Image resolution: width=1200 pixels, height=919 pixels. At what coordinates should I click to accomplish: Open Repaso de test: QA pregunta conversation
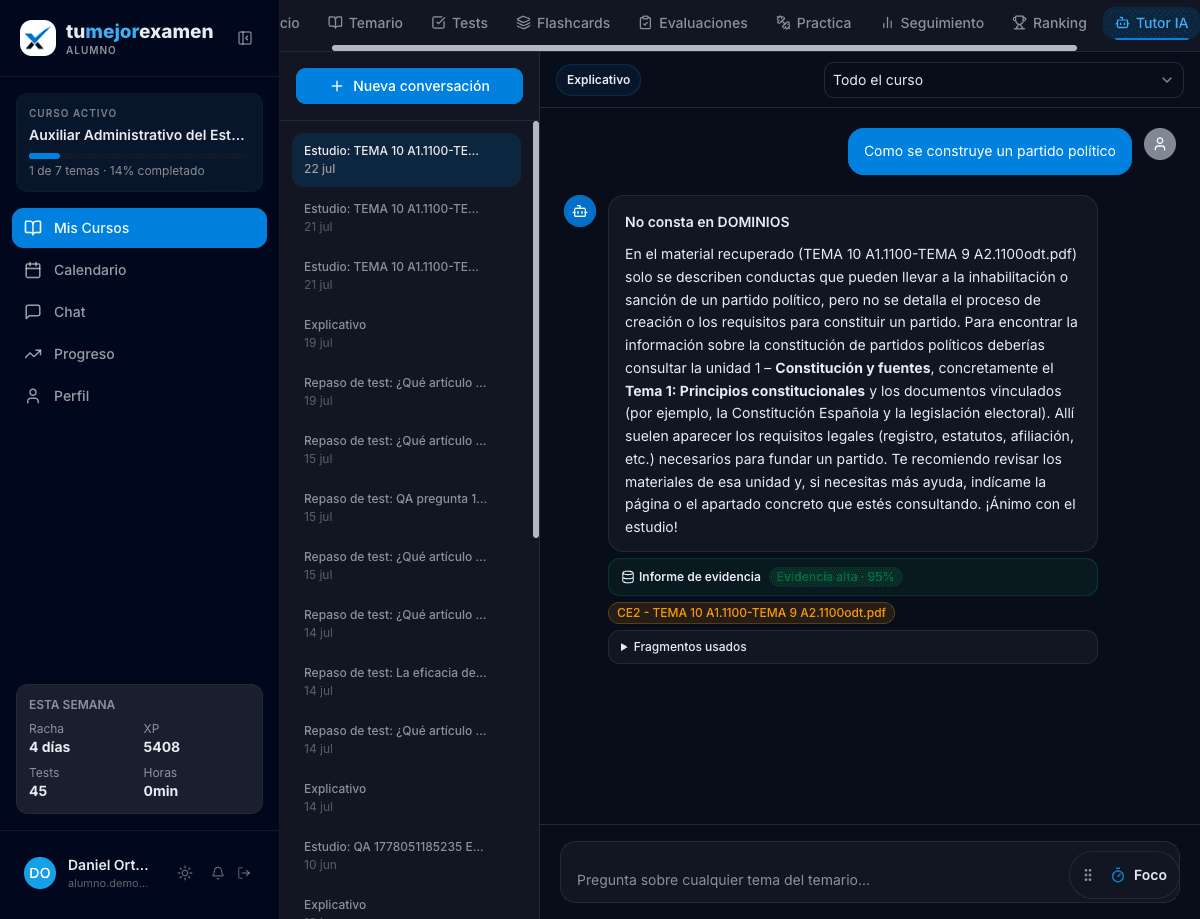pos(406,508)
